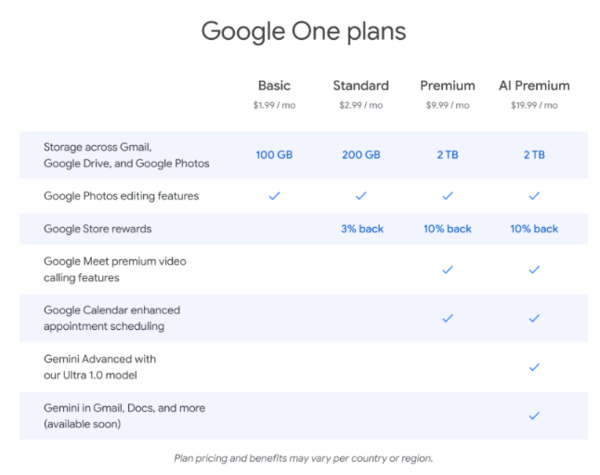Select the Standard plan column header

point(361,85)
